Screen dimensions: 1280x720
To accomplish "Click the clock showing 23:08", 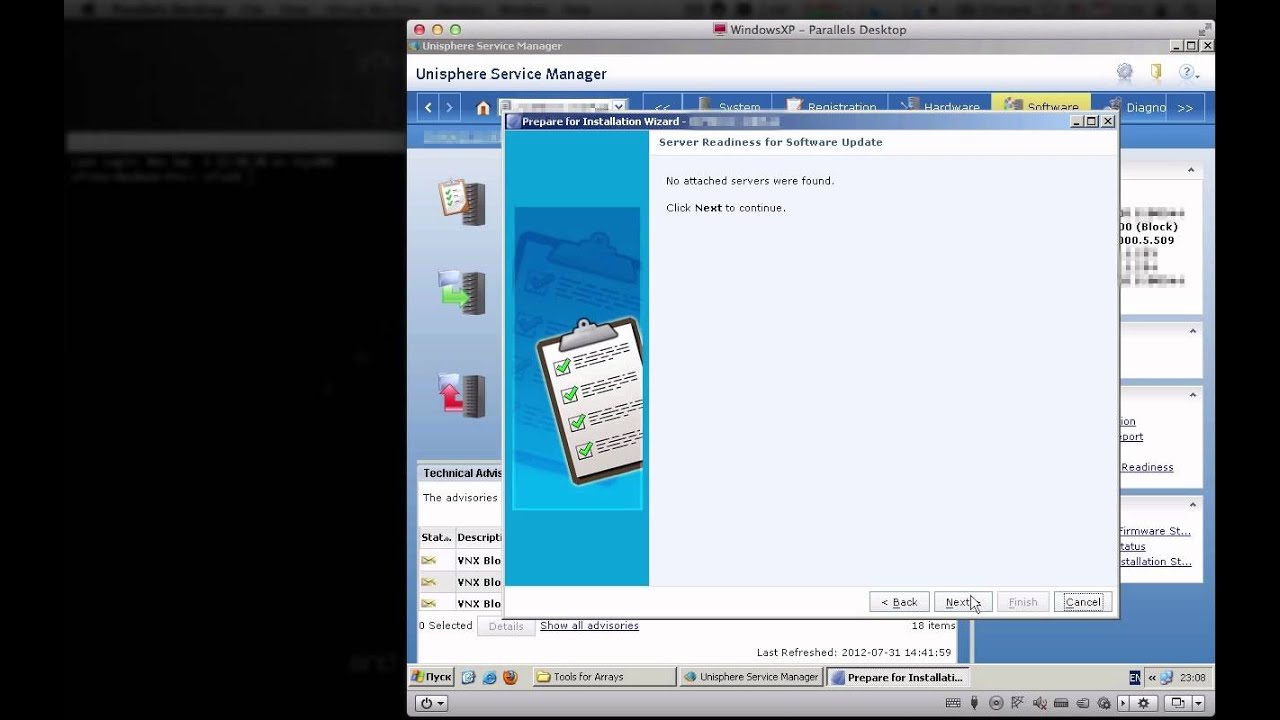I will pos(1192,677).
